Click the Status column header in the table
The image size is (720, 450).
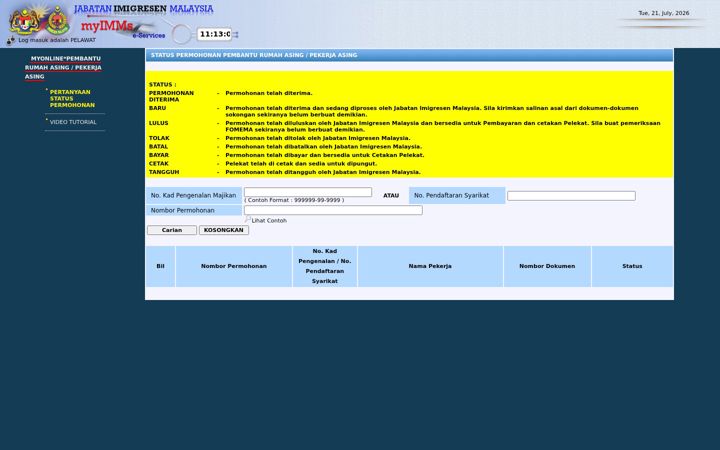click(x=632, y=266)
